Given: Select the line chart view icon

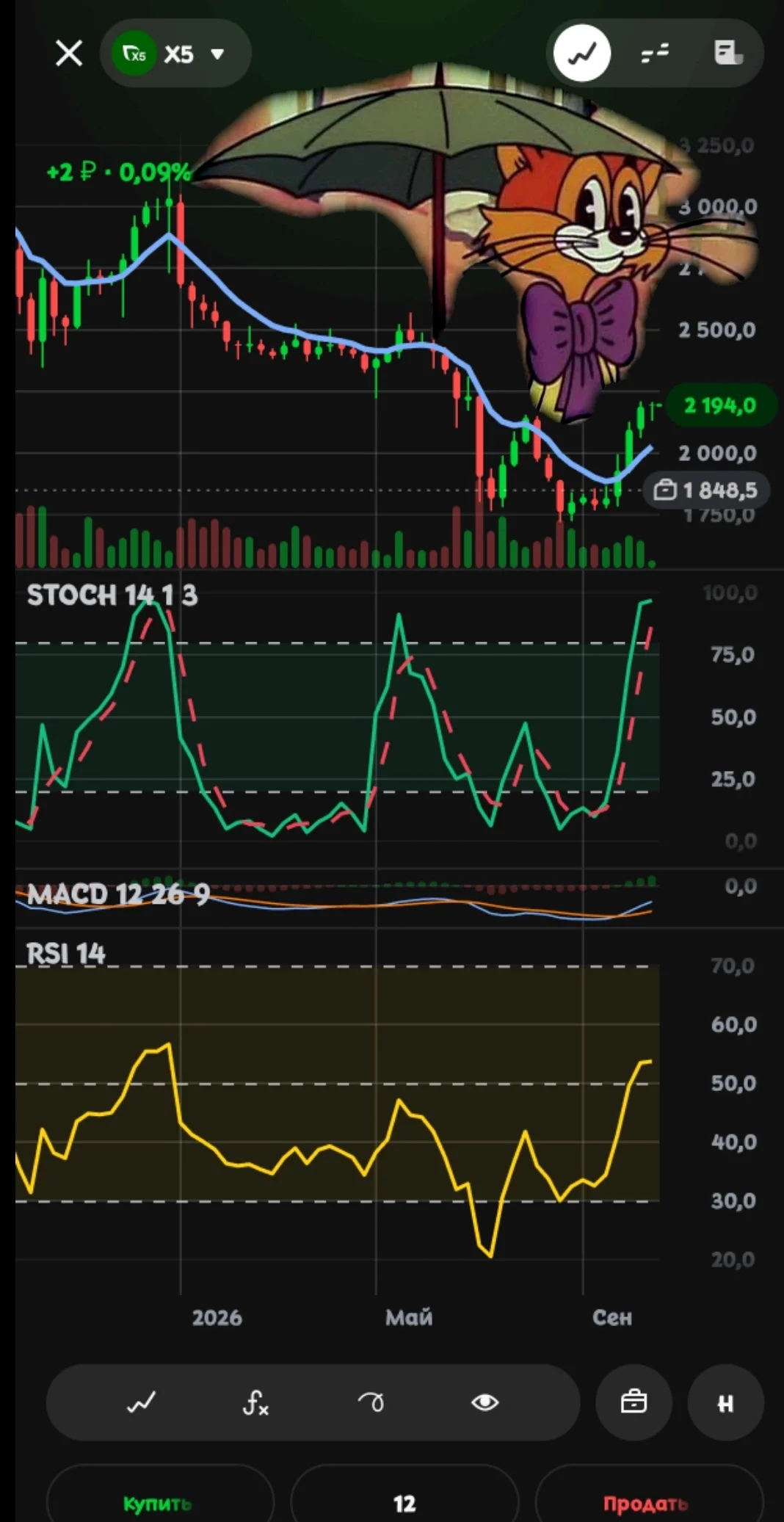Looking at the screenshot, I should 582,54.
